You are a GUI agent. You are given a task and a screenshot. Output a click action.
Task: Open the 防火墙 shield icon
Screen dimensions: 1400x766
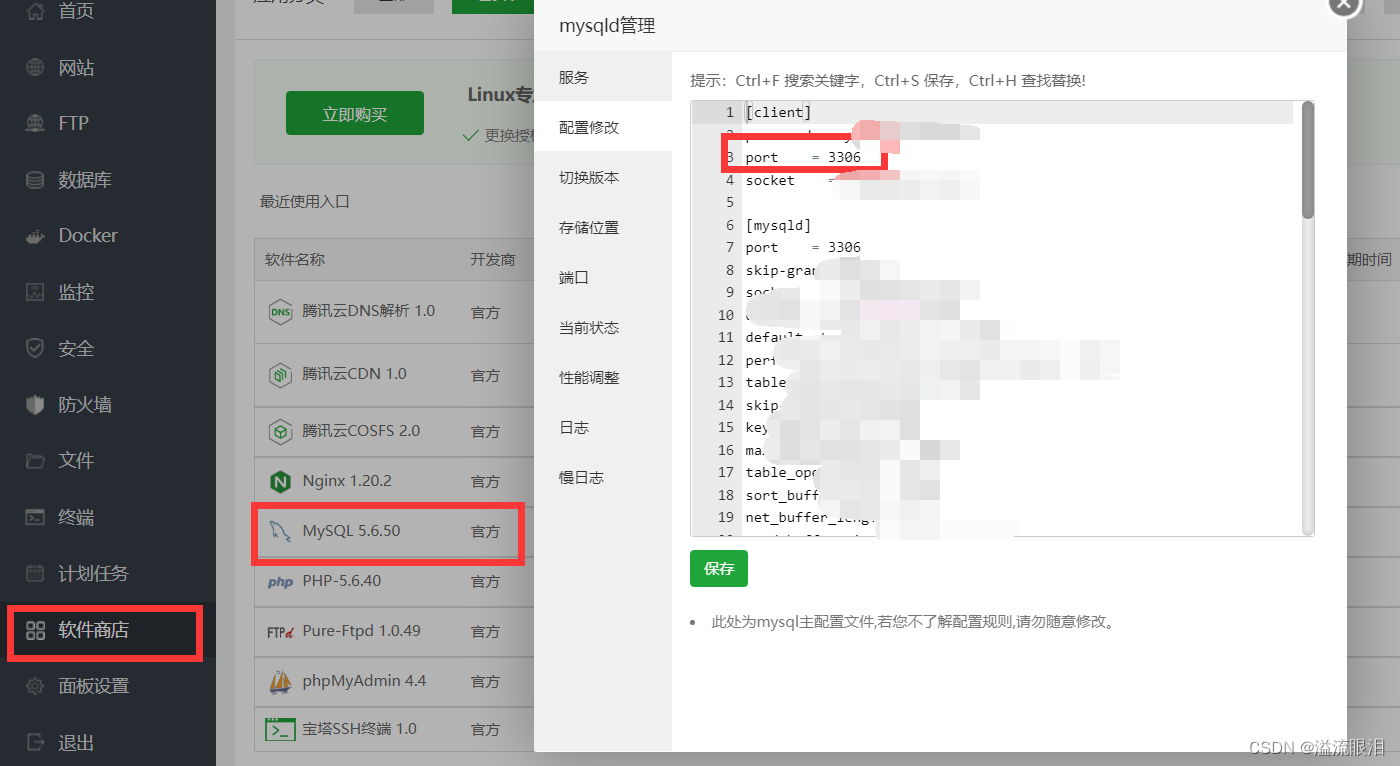click(x=35, y=405)
